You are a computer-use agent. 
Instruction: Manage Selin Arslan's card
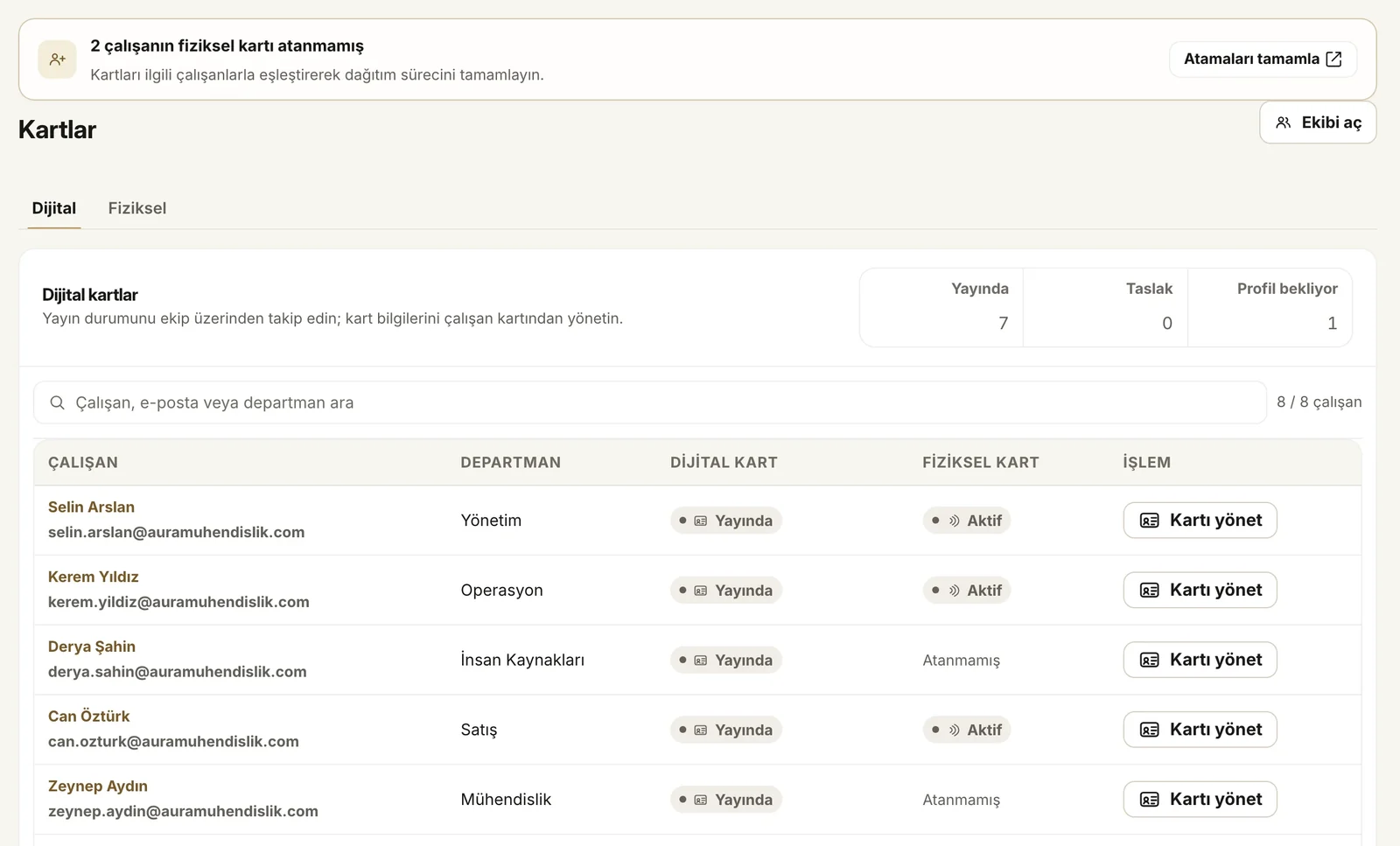[x=1200, y=521]
